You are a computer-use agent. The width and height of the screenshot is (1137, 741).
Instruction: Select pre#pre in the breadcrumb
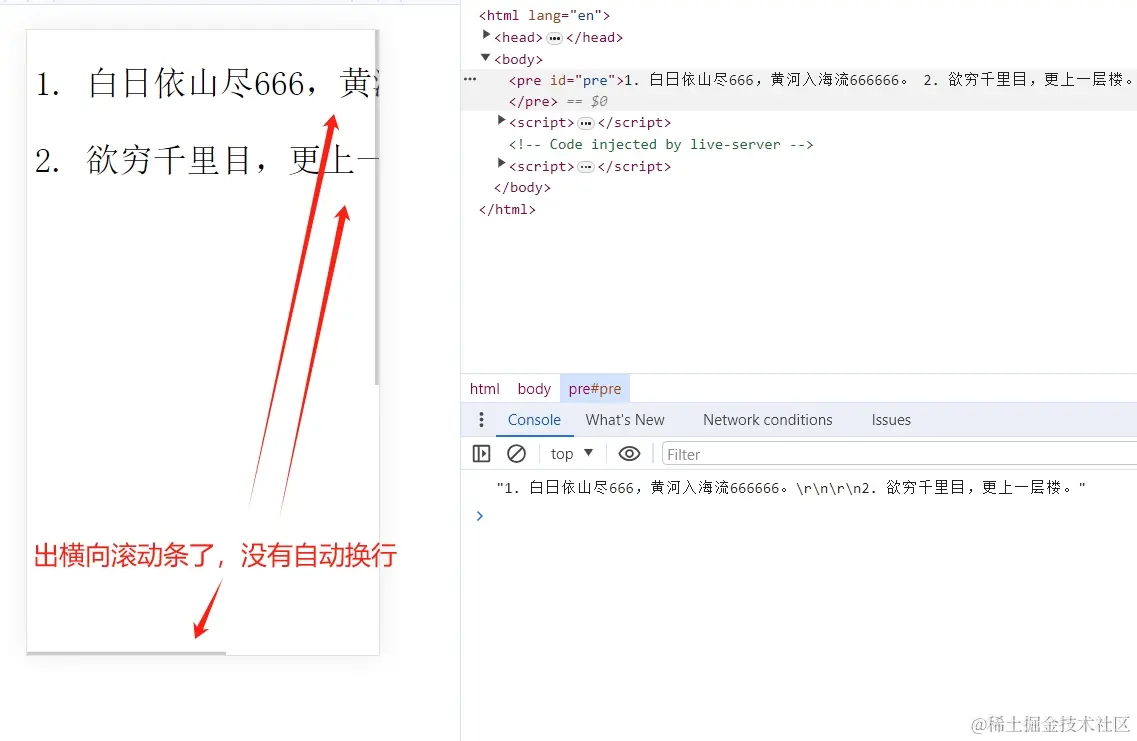point(595,389)
